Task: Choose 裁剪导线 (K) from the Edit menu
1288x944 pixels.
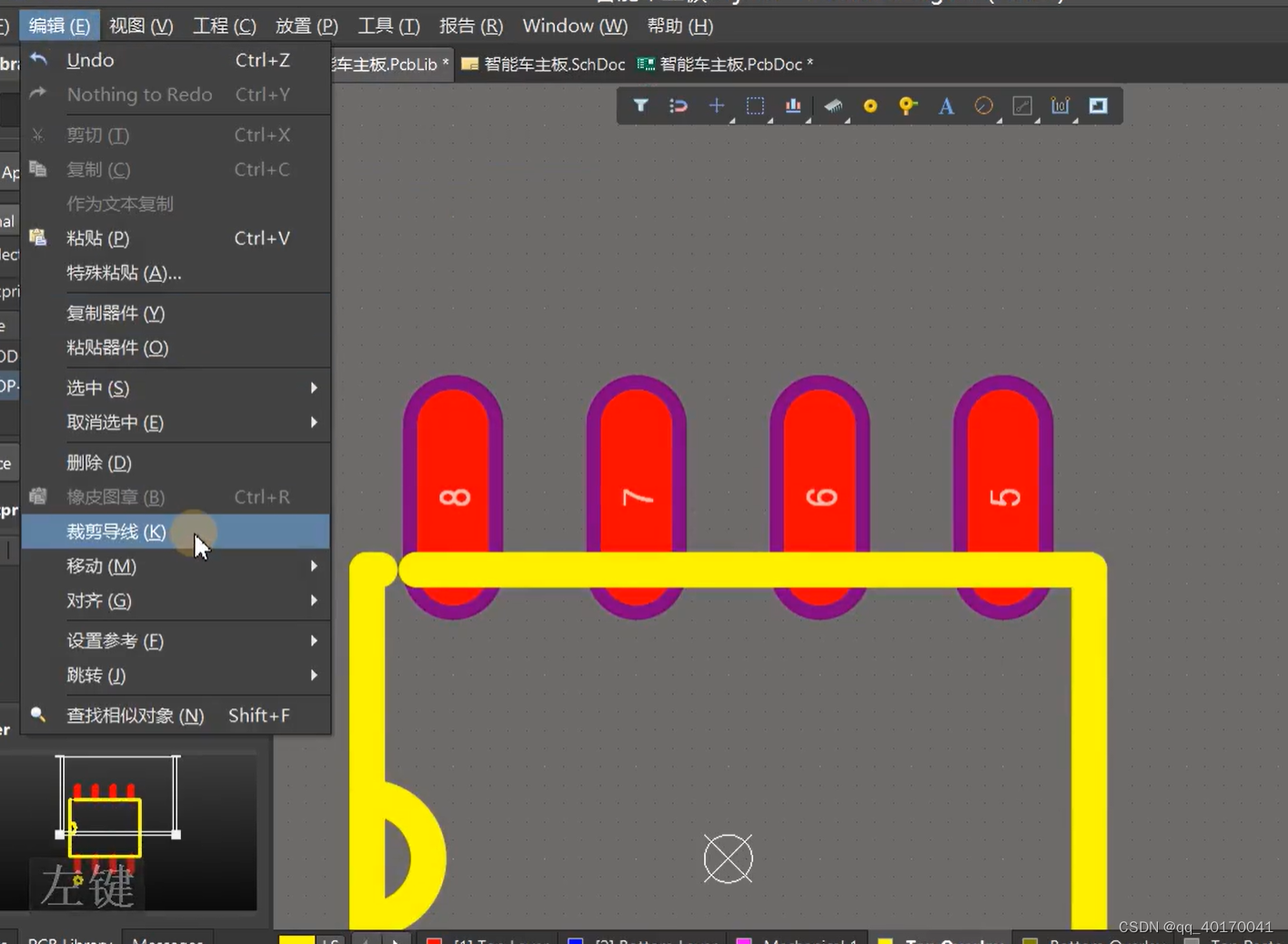Action: pyautogui.click(x=176, y=531)
